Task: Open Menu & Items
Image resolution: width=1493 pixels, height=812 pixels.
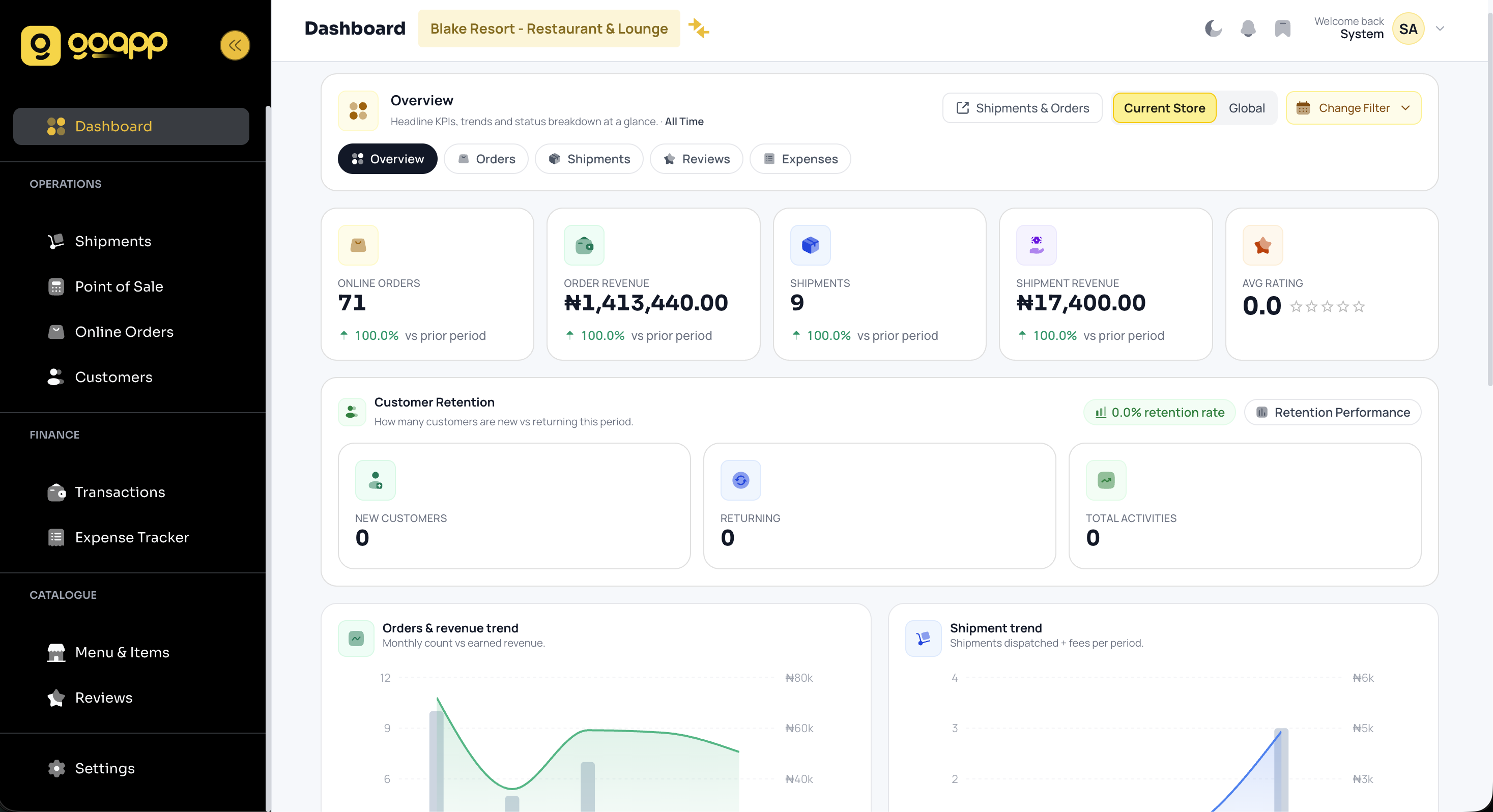Action: point(131,652)
